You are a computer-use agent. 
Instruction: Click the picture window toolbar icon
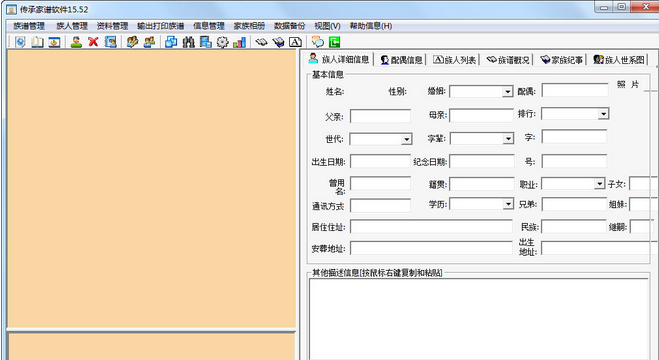click(x=54, y=42)
